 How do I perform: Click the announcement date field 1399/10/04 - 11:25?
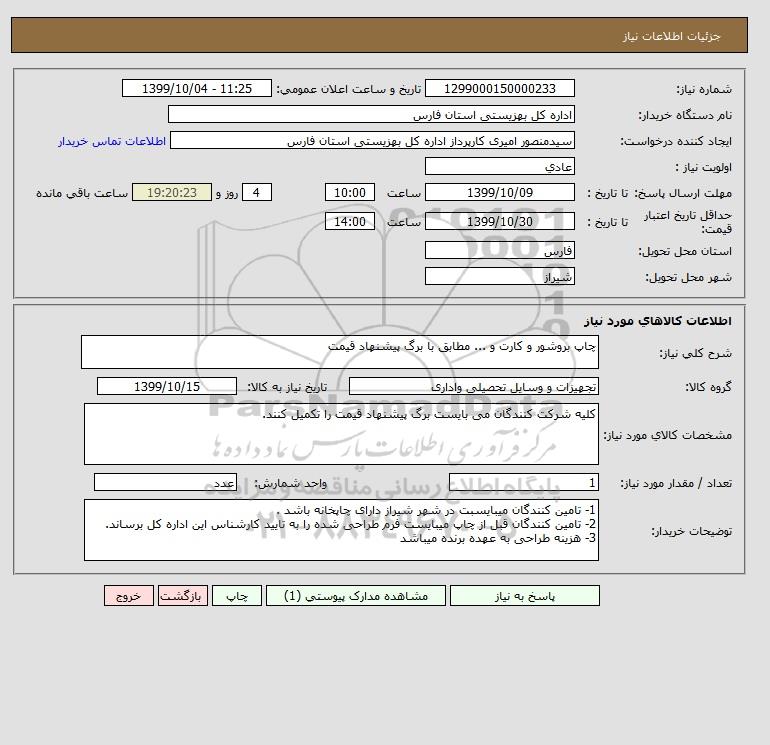(x=197, y=88)
